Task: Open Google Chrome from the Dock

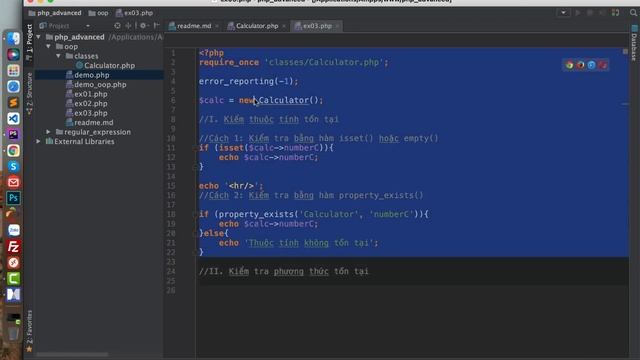Action: 13,151
